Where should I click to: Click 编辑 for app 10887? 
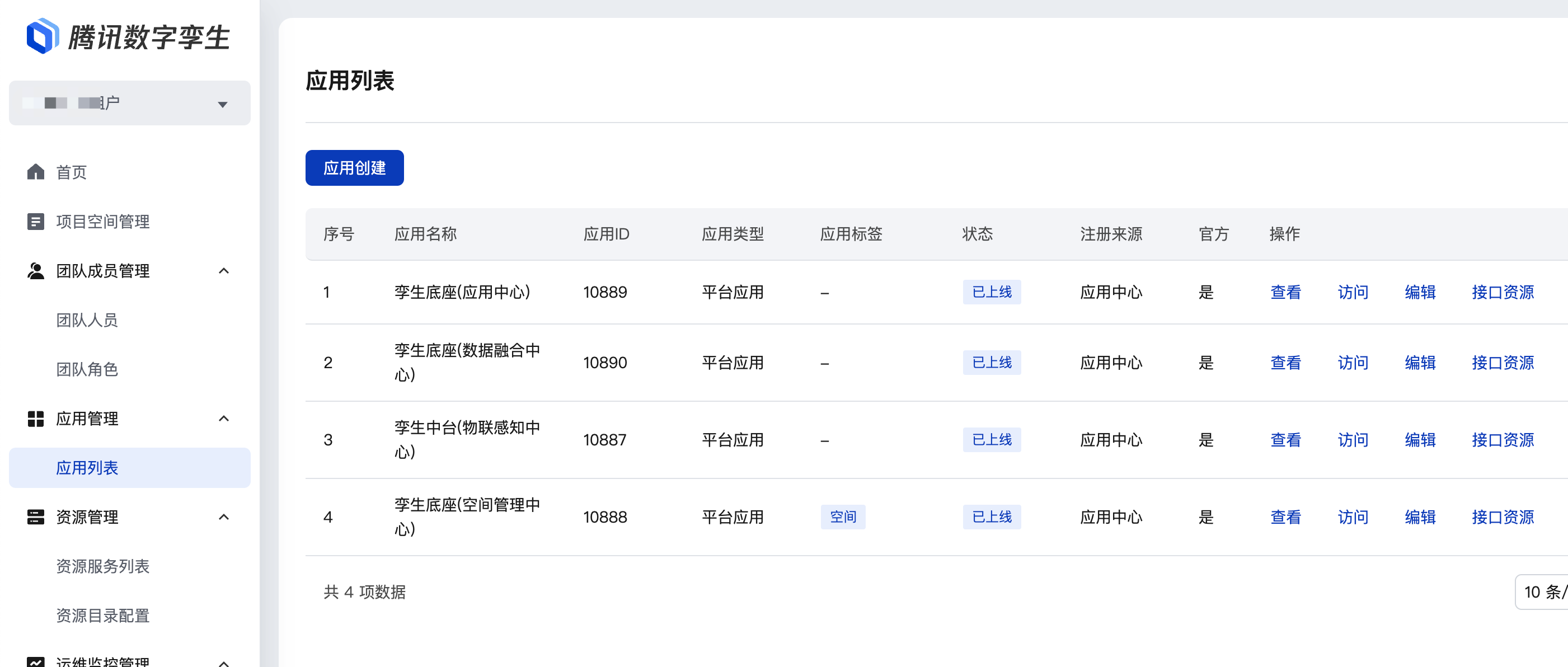pyautogui.click(x=1420, y=440)
